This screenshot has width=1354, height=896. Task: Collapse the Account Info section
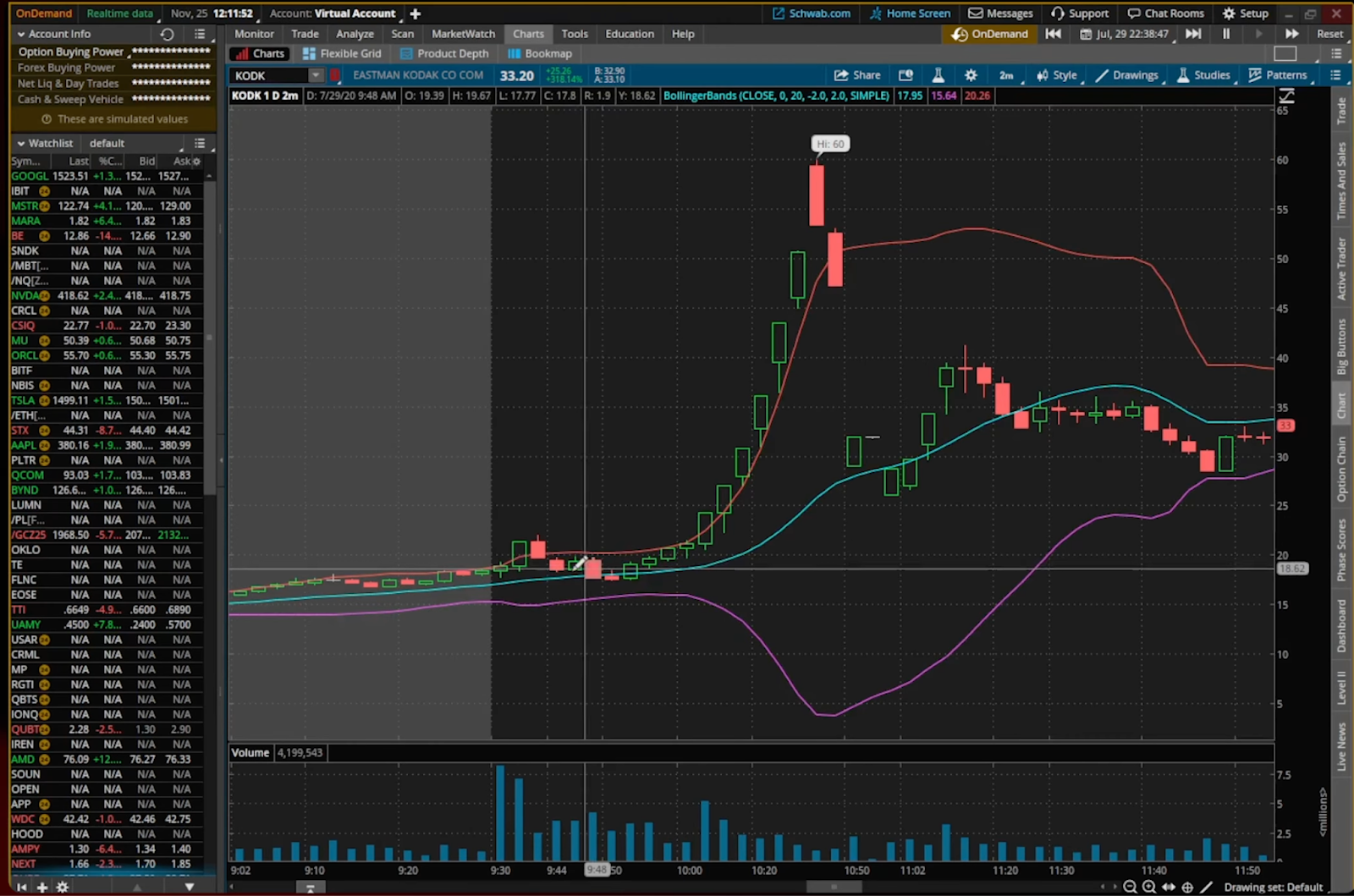(21, 34)
